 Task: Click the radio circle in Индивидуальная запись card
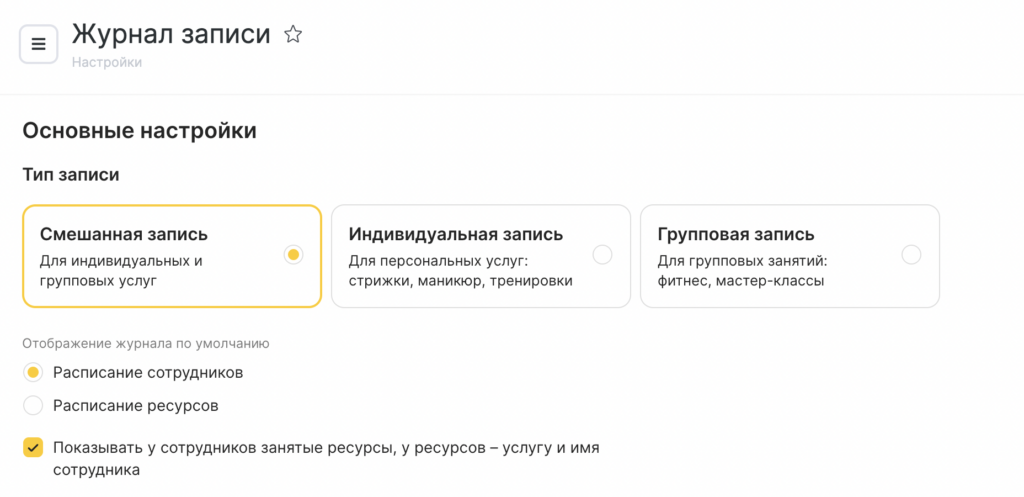click(x=602, y=255)
